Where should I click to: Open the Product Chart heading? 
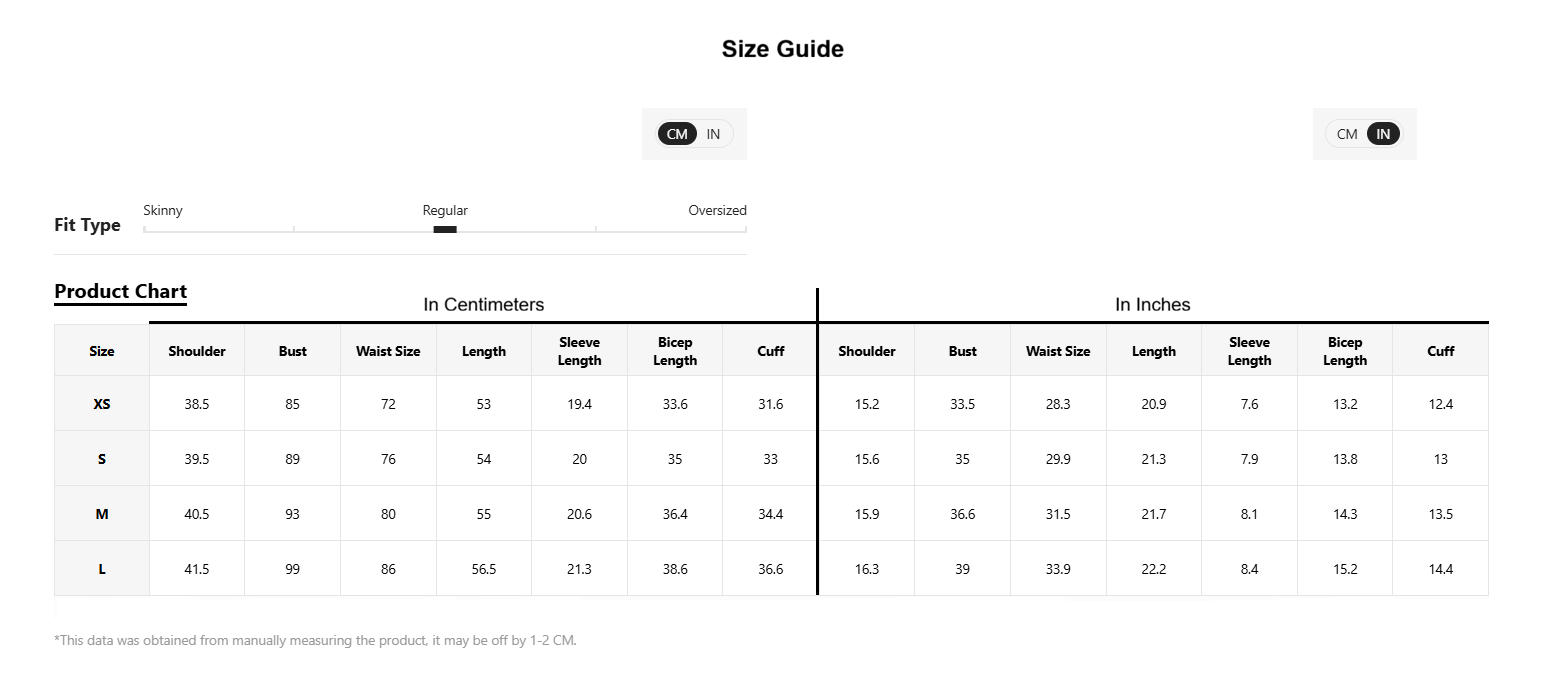pos(120,292)
